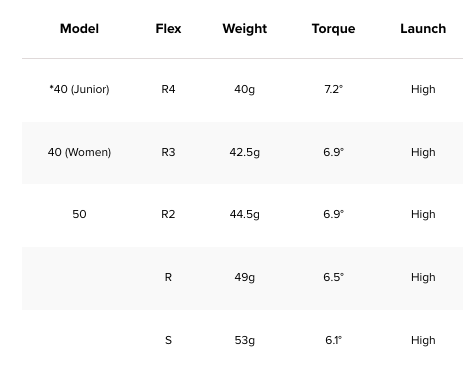Select the R2 flex cell

pos(168,214)
